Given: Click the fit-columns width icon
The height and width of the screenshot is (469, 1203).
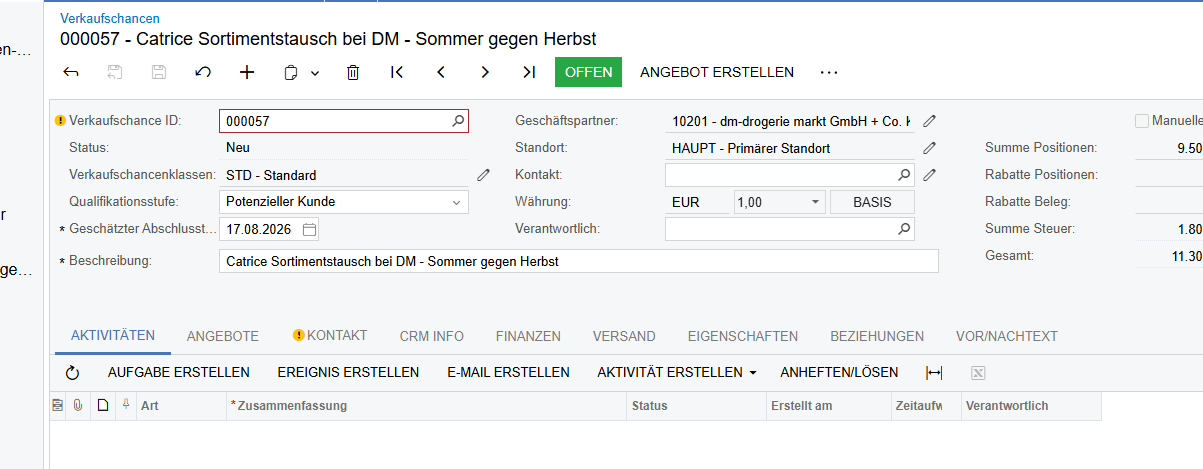Looking at the screenshot, I should 934,372.
